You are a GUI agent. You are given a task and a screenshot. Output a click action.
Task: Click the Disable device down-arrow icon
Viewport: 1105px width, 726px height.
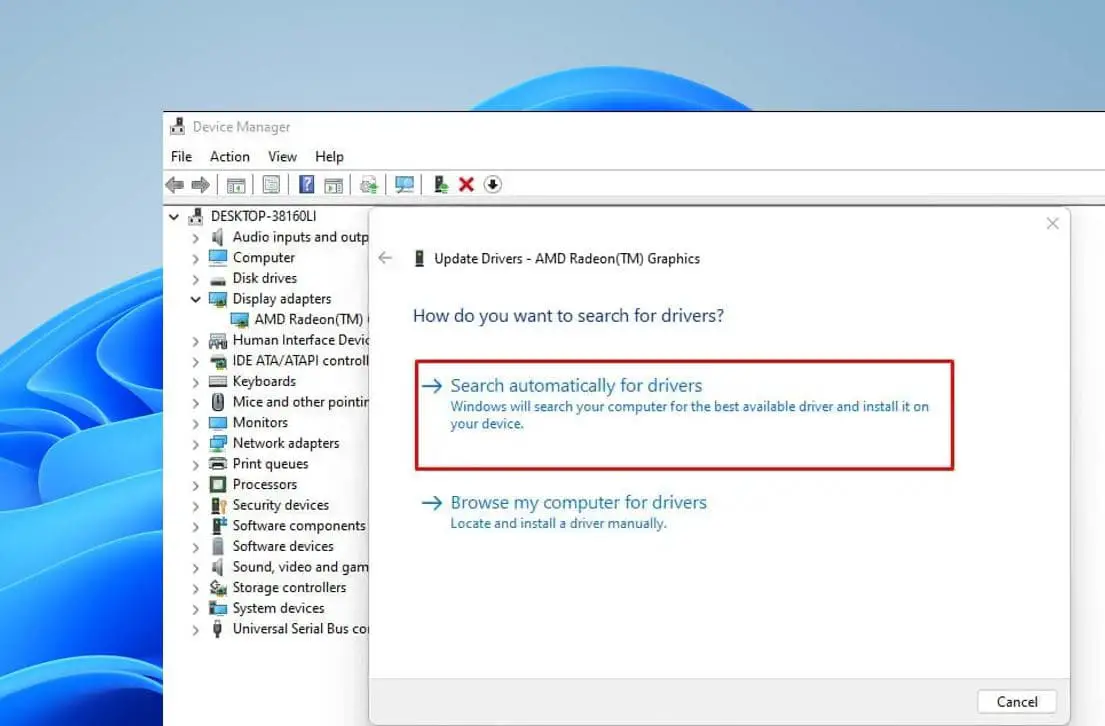pyautogui.click(x=492, y=184)
